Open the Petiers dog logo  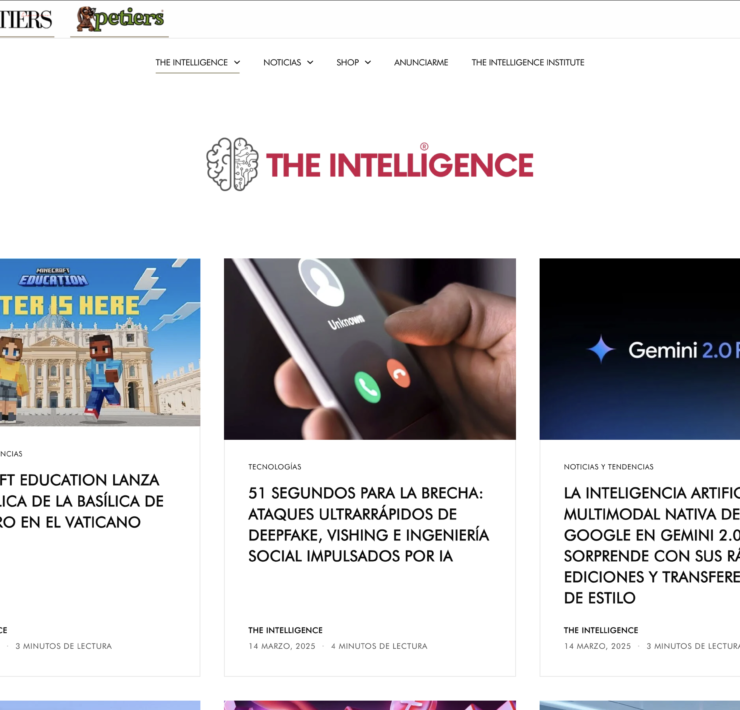[x=120, y=19]
